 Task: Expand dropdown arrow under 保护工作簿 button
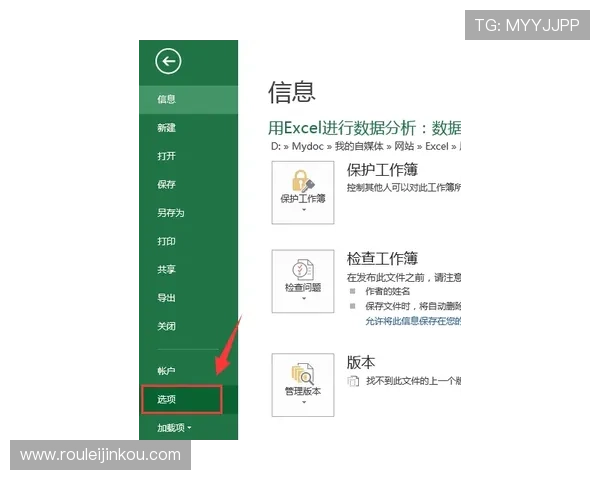coord(304,210)
